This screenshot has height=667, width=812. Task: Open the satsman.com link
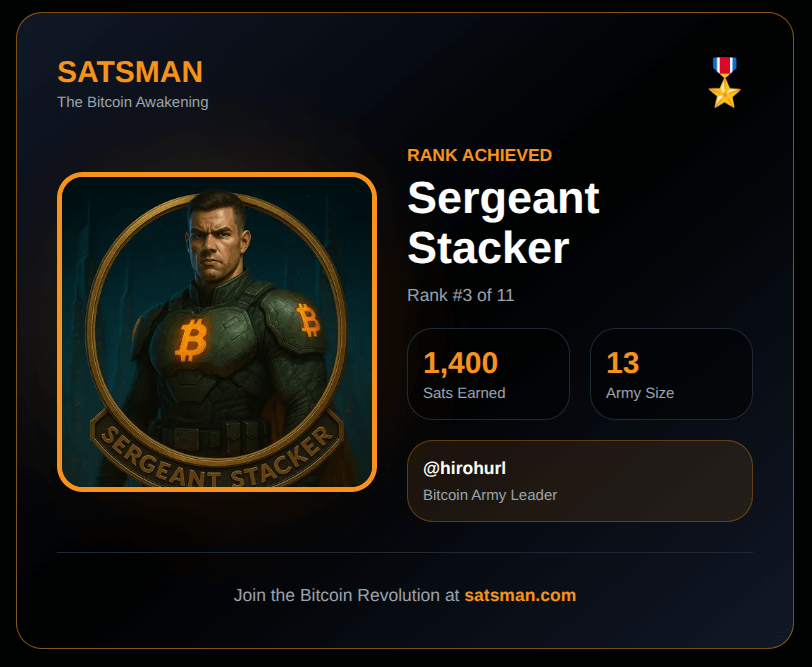pos(520,595)
